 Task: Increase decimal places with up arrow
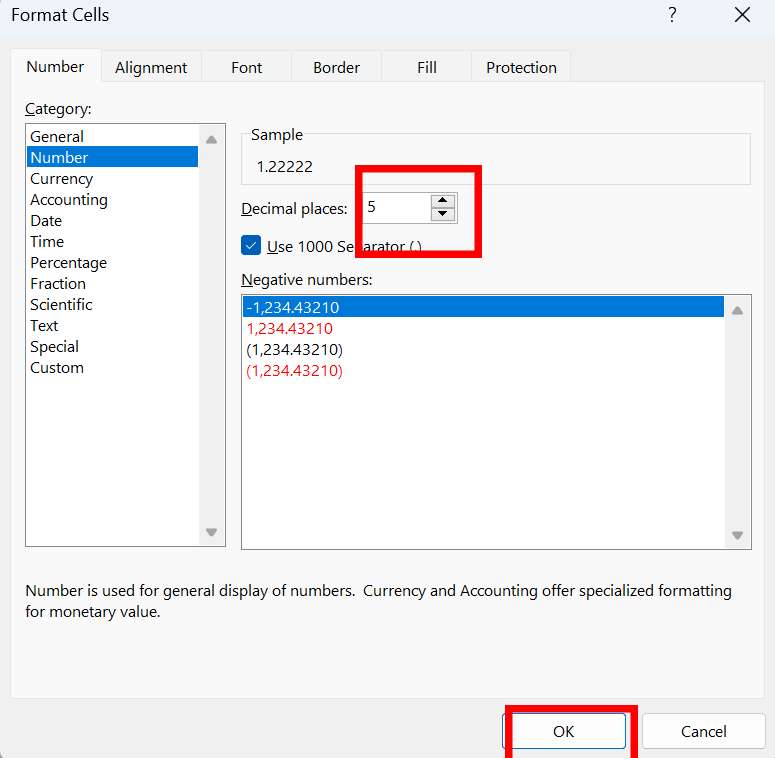point(442,201)
